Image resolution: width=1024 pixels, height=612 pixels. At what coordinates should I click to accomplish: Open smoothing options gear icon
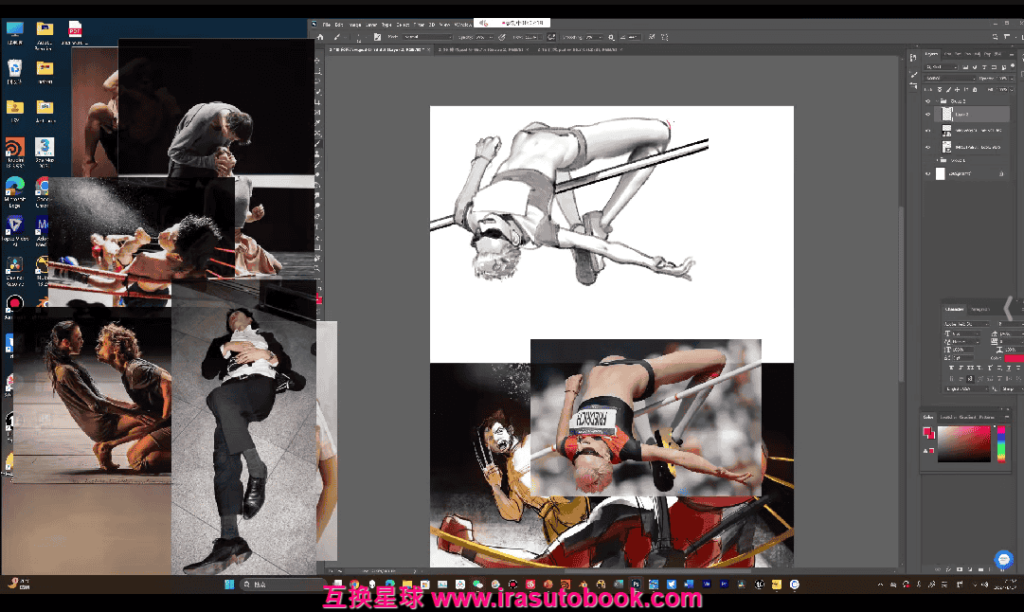point(611,37)
